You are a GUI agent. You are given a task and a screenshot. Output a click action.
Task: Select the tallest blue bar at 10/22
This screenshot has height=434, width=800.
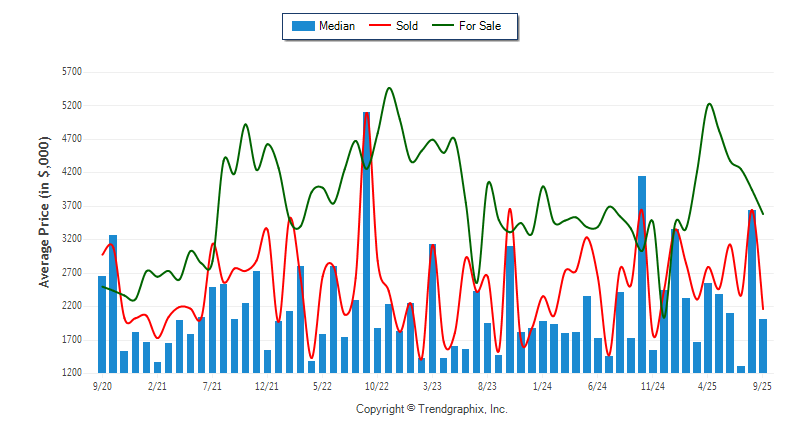point(367,242)
